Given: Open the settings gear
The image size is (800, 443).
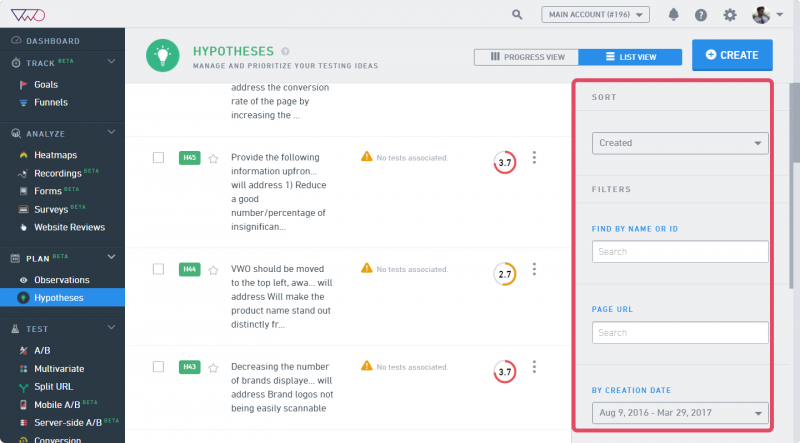Looking at the screenshot, I should pos(730,15).
